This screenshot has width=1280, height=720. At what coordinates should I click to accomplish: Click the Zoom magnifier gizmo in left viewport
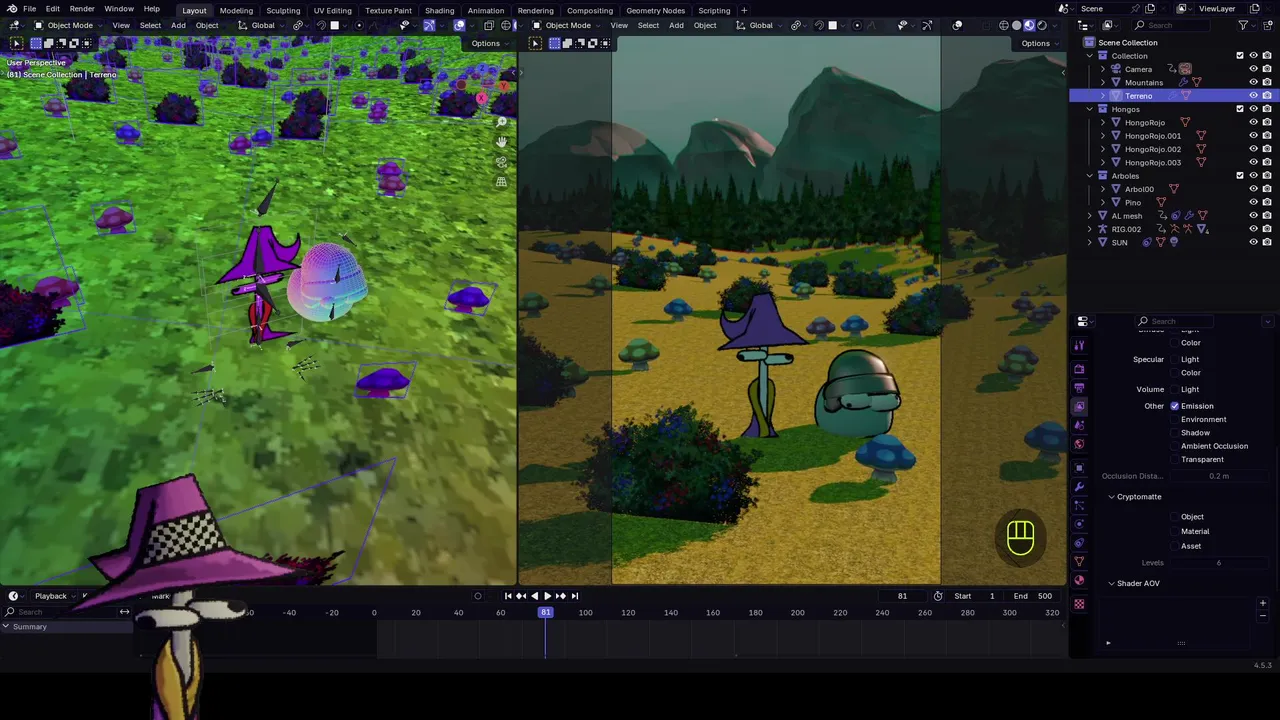501,122
